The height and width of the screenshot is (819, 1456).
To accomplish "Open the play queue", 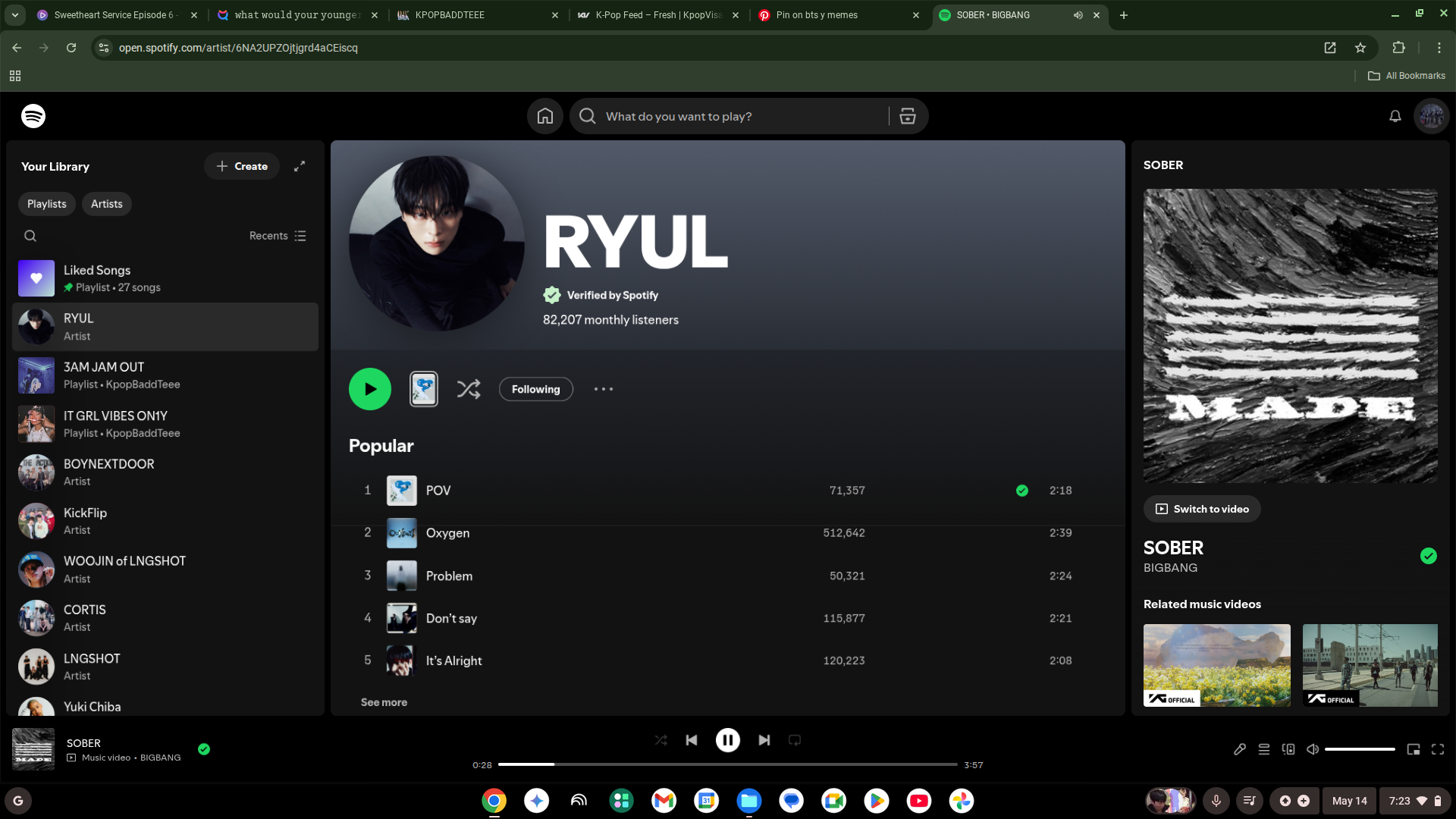I will [x=1264, y=749].
